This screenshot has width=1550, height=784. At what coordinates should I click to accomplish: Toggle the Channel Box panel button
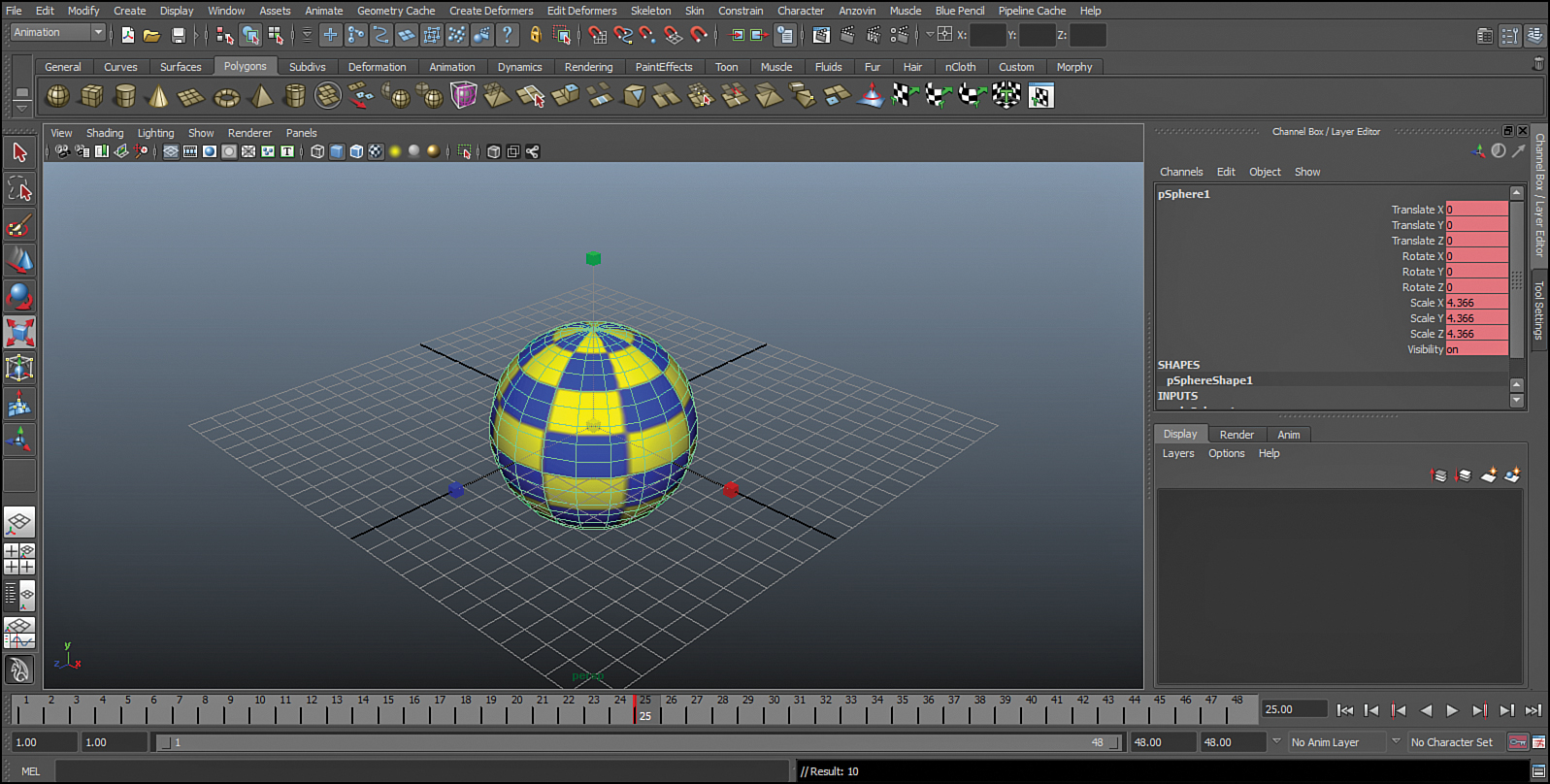(x=1534, y=35)
